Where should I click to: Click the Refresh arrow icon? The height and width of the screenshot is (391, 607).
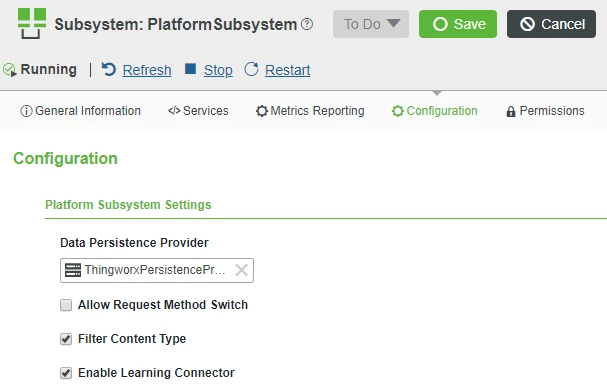click(x=109, y=69)
